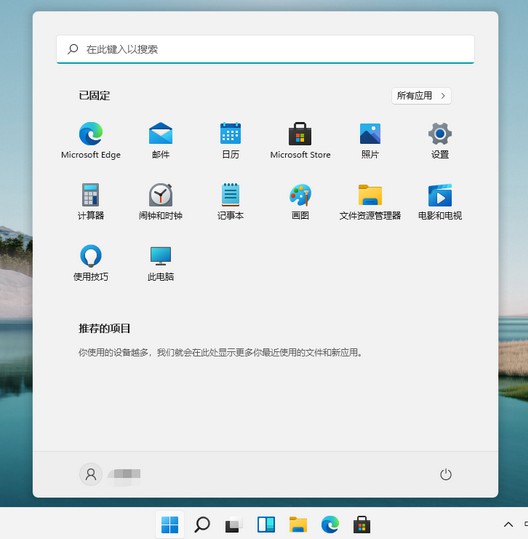Click the Windows Start button on taskbar
This screenshot has height=539, width=528.
coord(170,525)
